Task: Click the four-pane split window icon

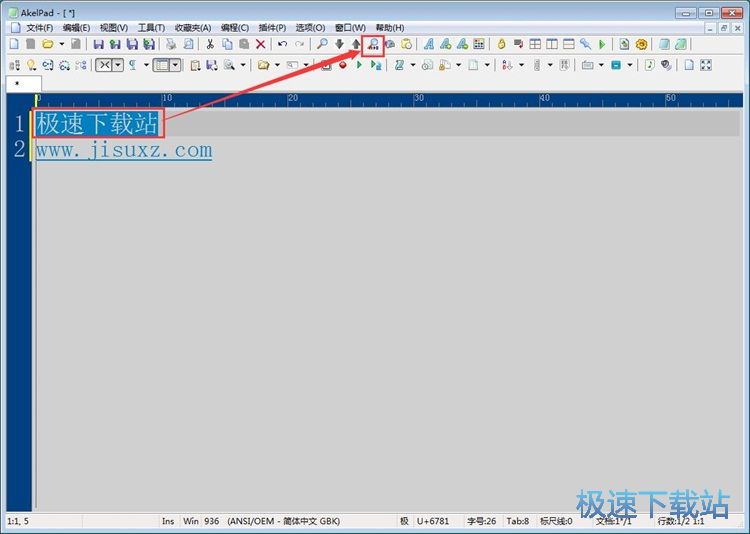Action: pos(535,44)
